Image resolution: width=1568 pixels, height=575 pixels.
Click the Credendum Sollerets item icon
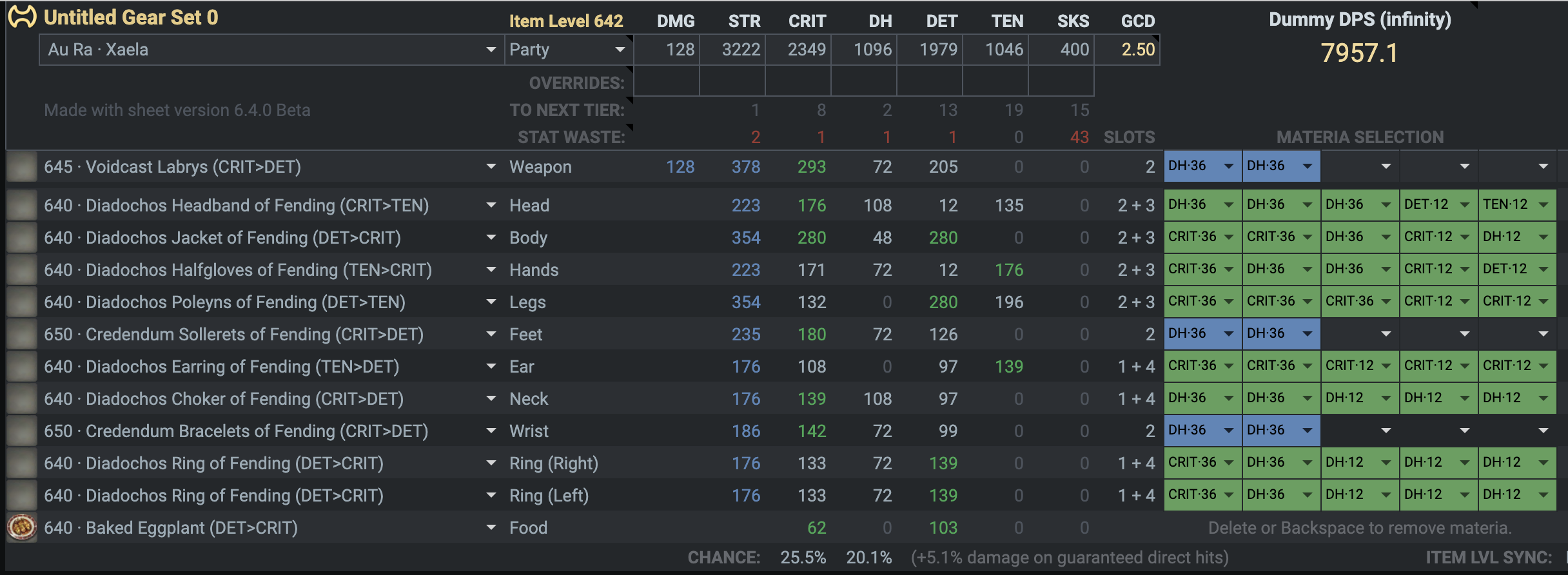point(22,335)
